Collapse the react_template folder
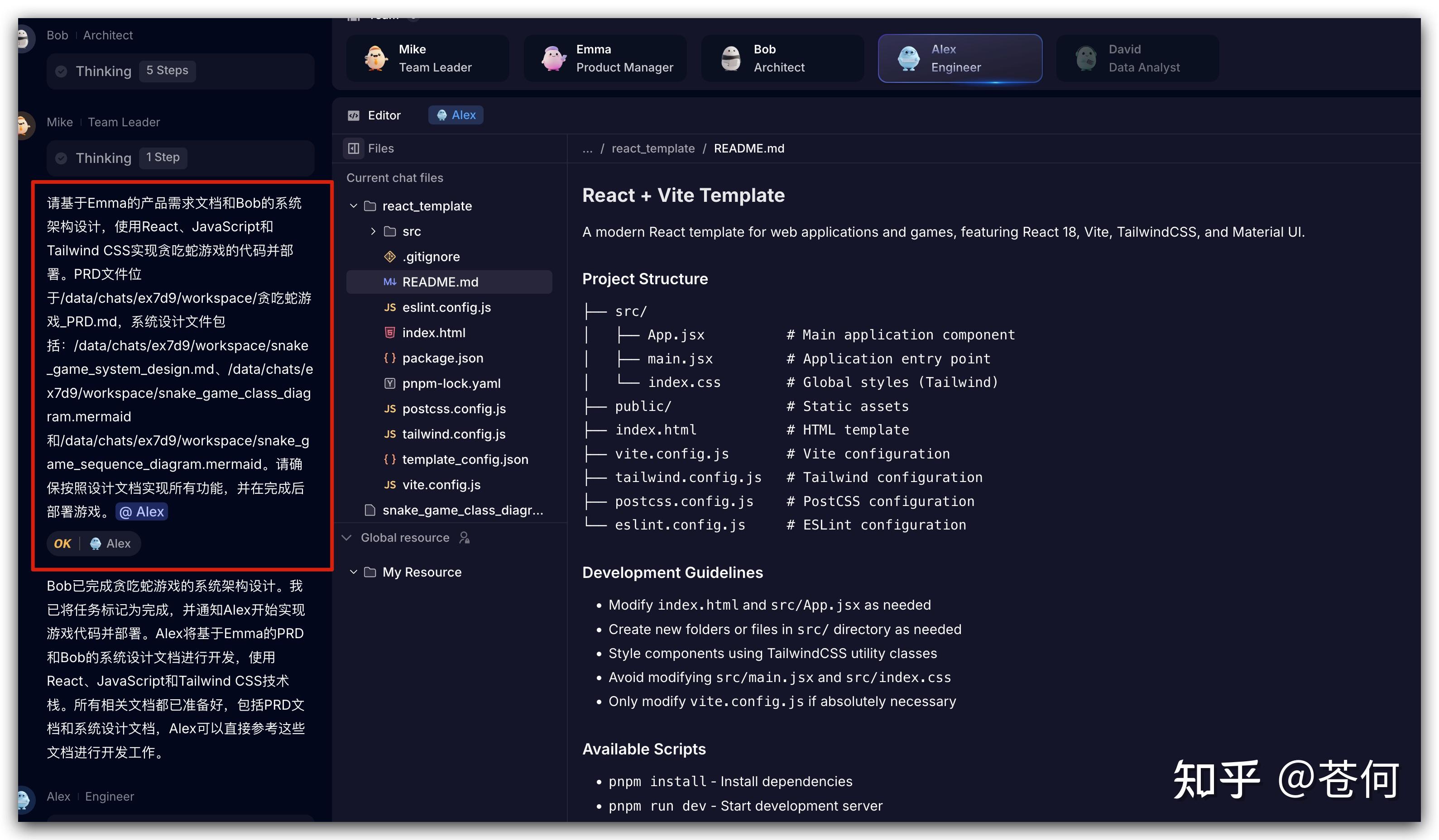Screen dimensions: 1439x840 point(354,206)
